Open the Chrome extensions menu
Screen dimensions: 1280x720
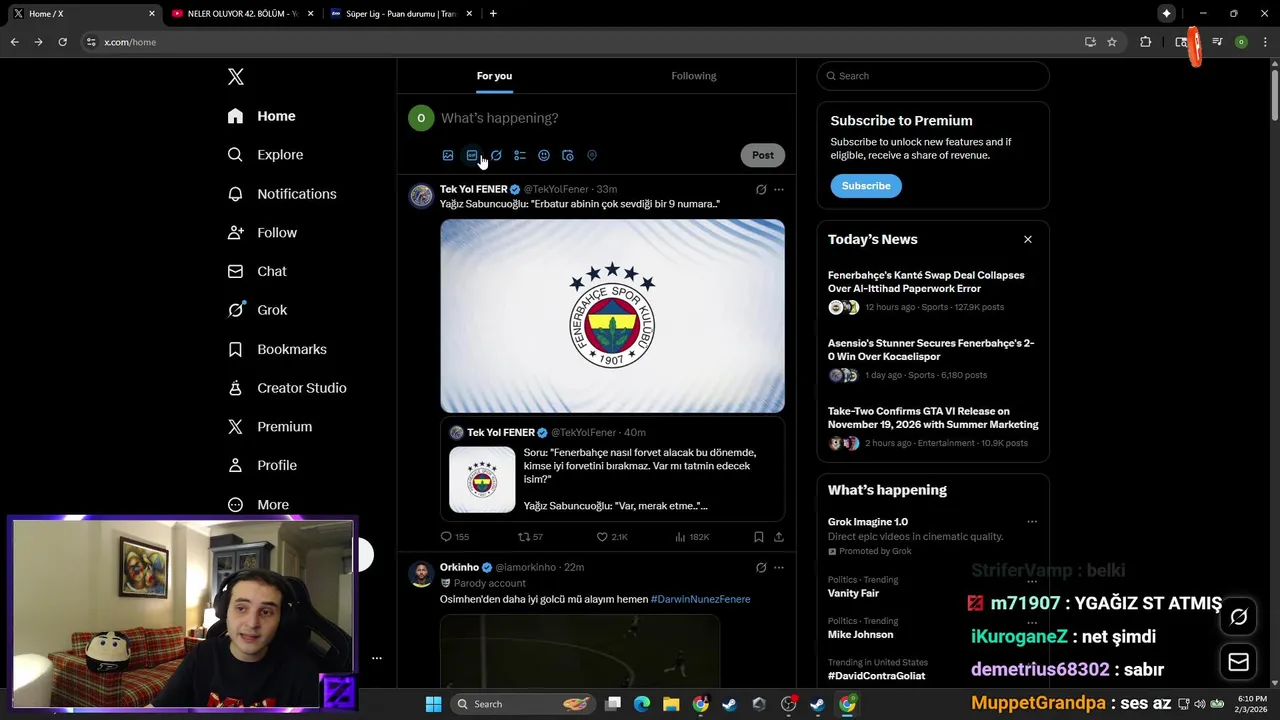coord(1146,42)
